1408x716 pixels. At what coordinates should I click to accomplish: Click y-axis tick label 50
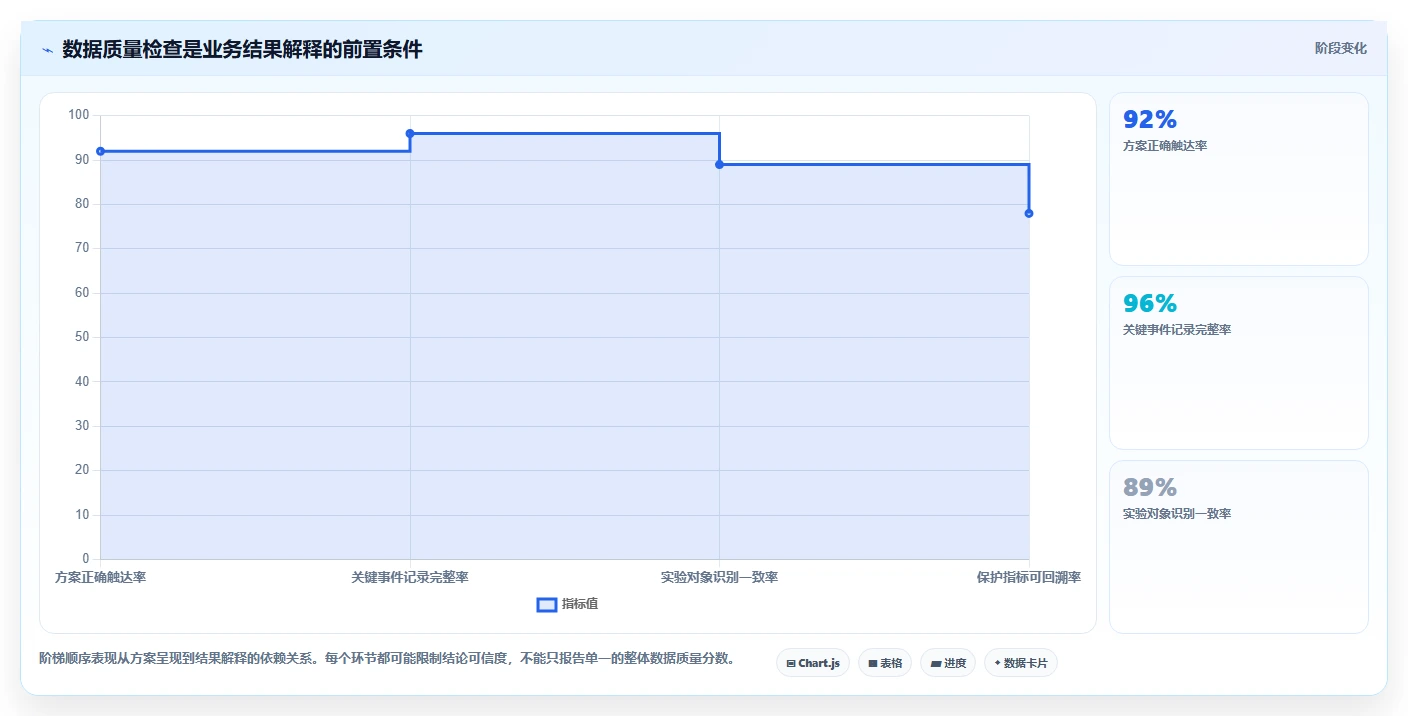(x=82, y=337)
